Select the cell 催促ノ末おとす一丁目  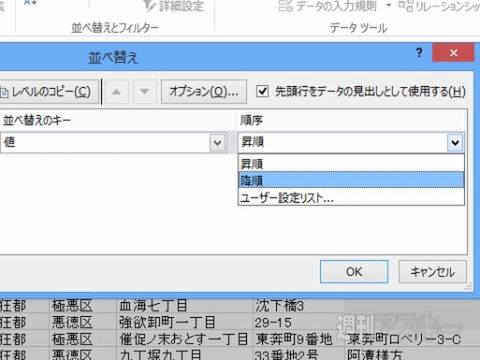184,339
